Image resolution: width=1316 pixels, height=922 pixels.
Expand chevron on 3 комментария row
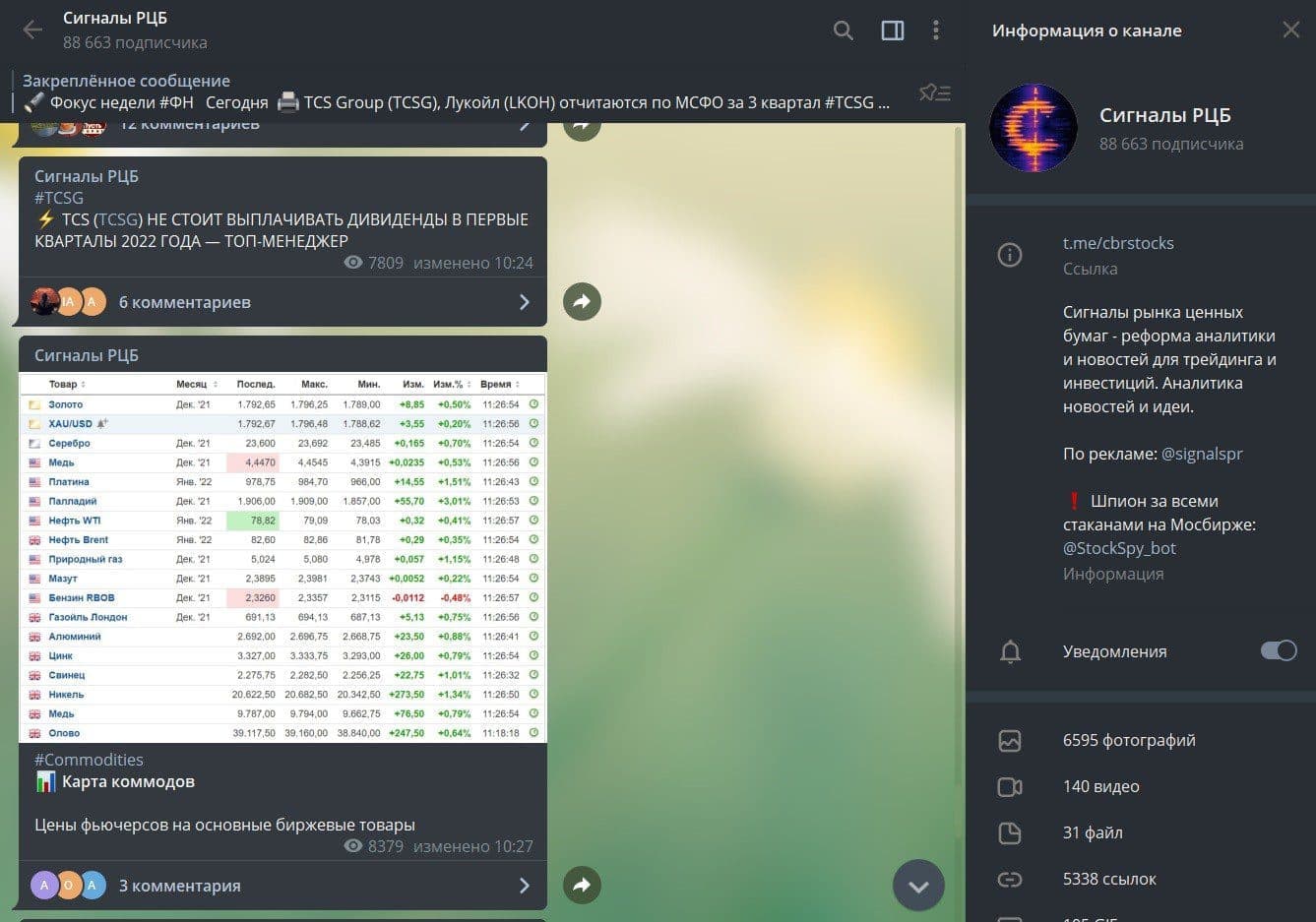(525, 886)
